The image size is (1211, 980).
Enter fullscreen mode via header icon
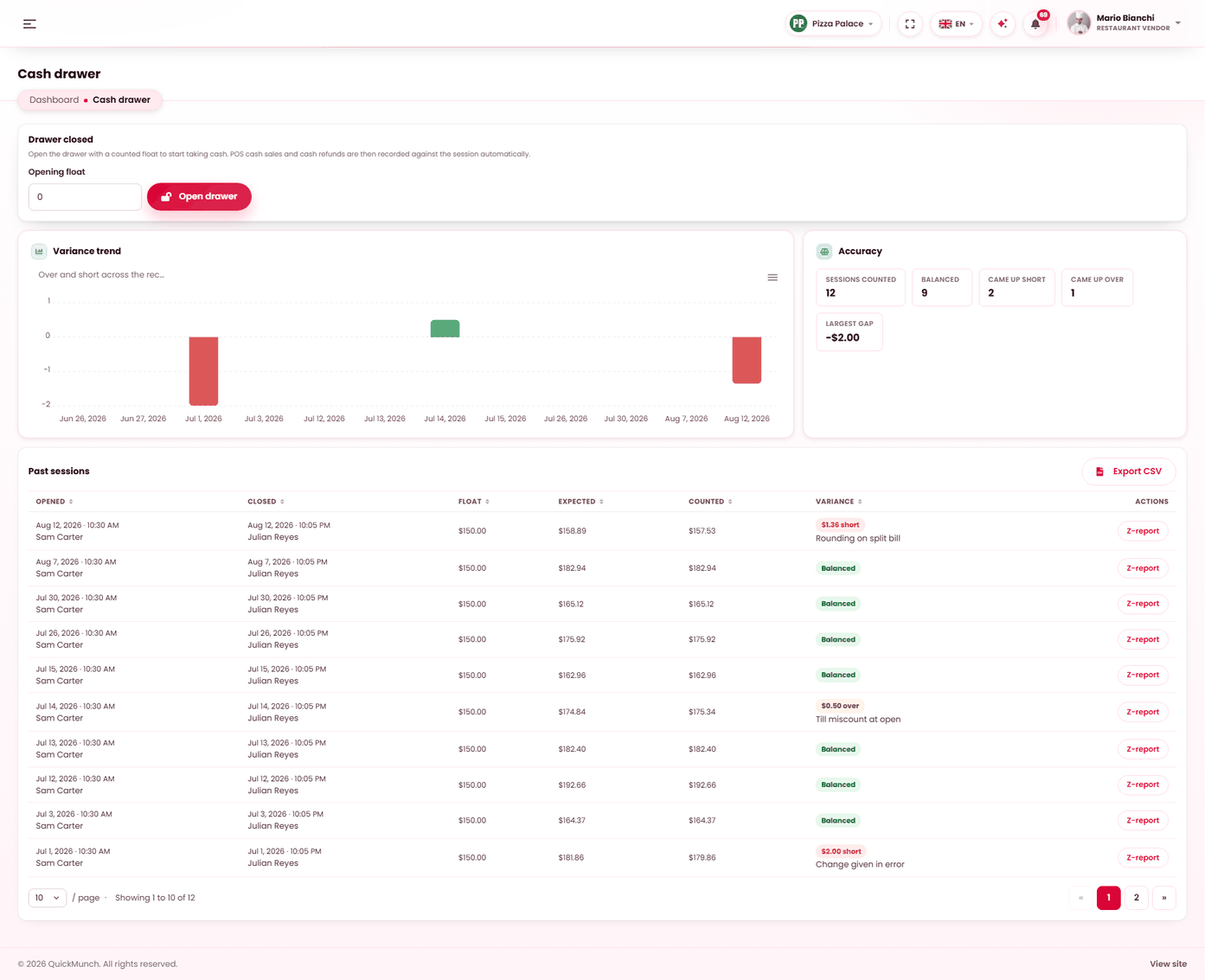[910, 24]
